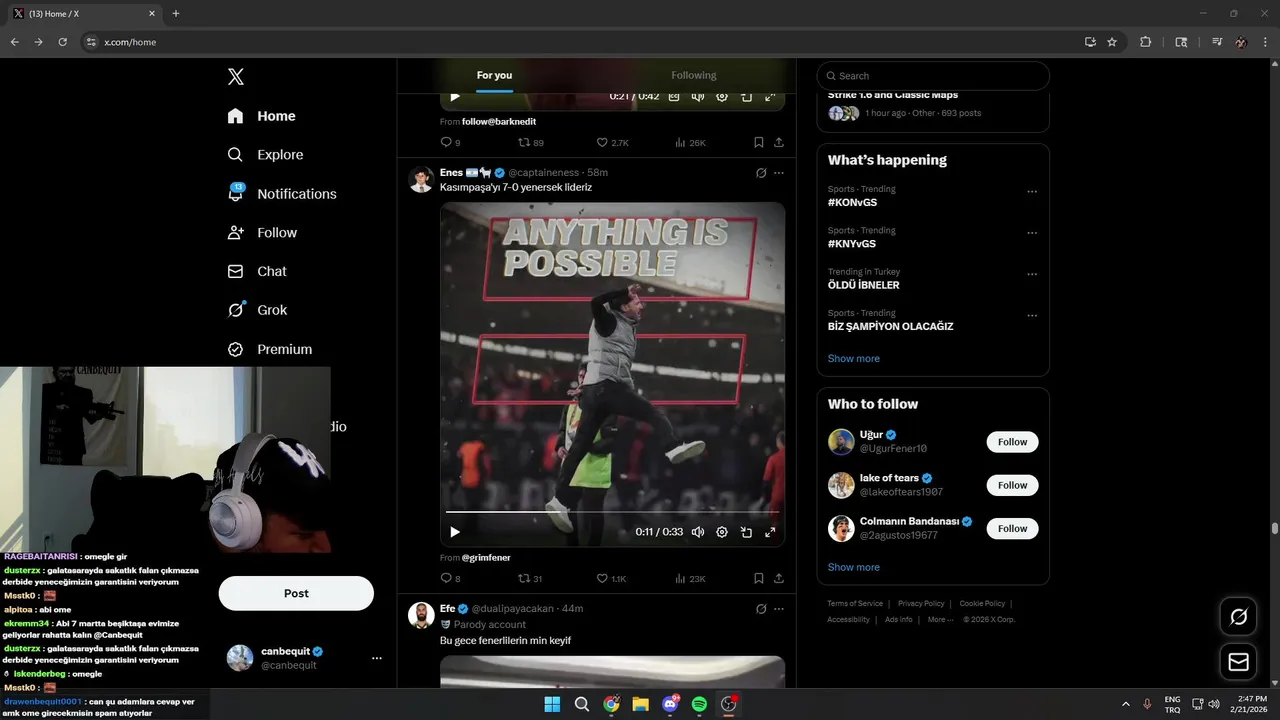Screen dimensions: 1280x720
Task: Open the grimfener source link
Action: [486, 558]
